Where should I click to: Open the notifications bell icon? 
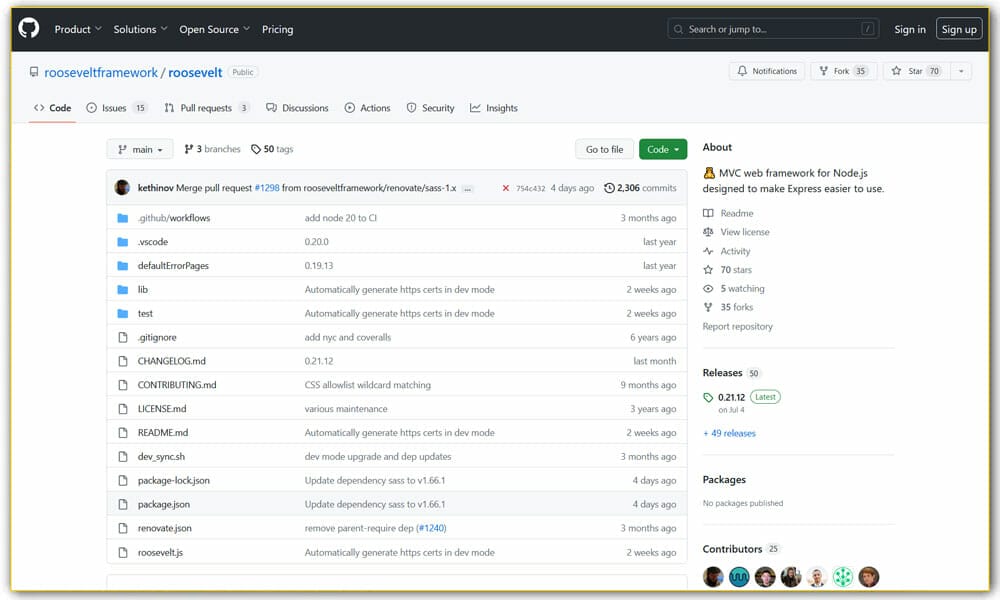[x=743, y=70]
